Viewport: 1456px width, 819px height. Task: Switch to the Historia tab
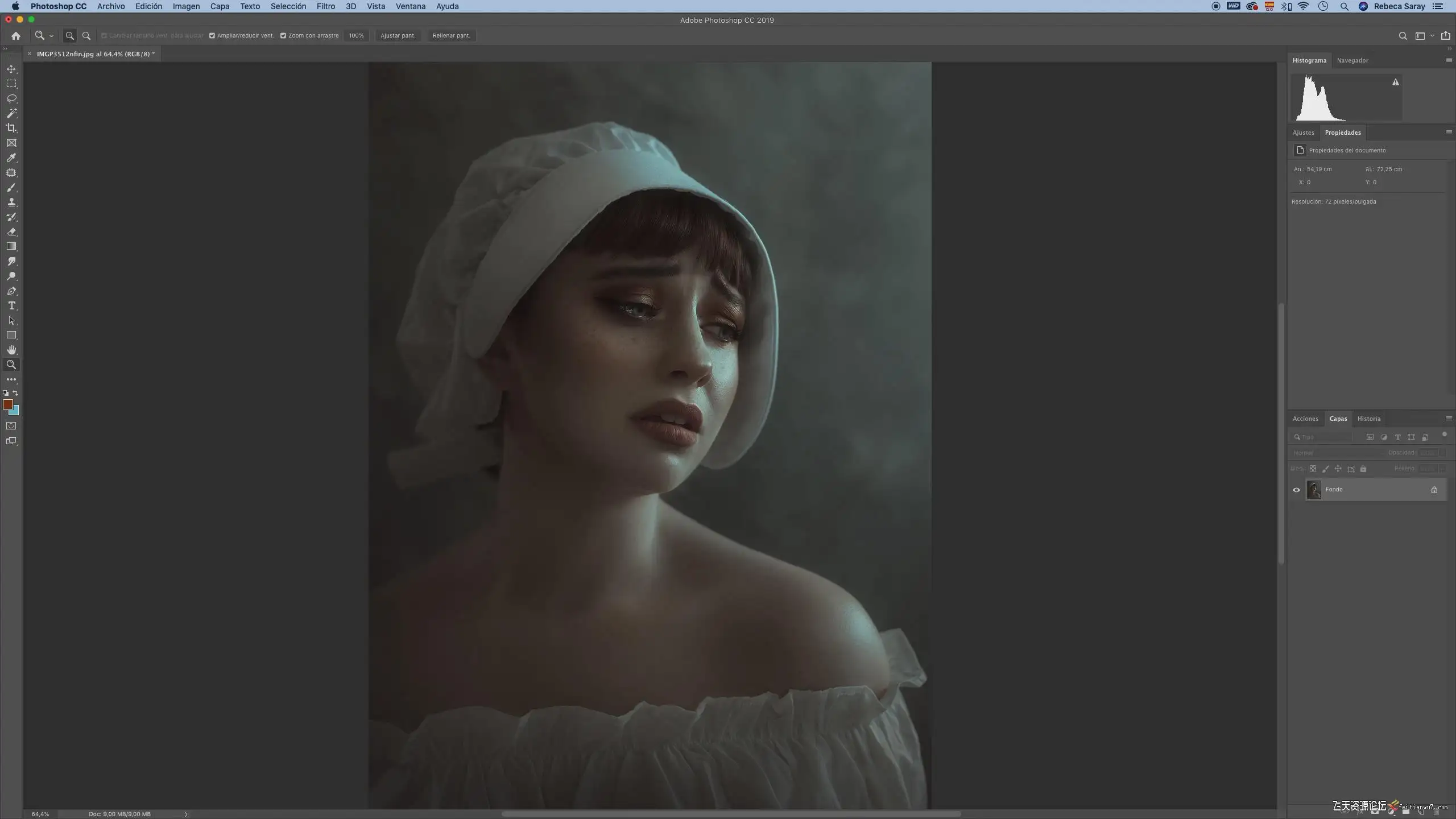[1368, 419]
